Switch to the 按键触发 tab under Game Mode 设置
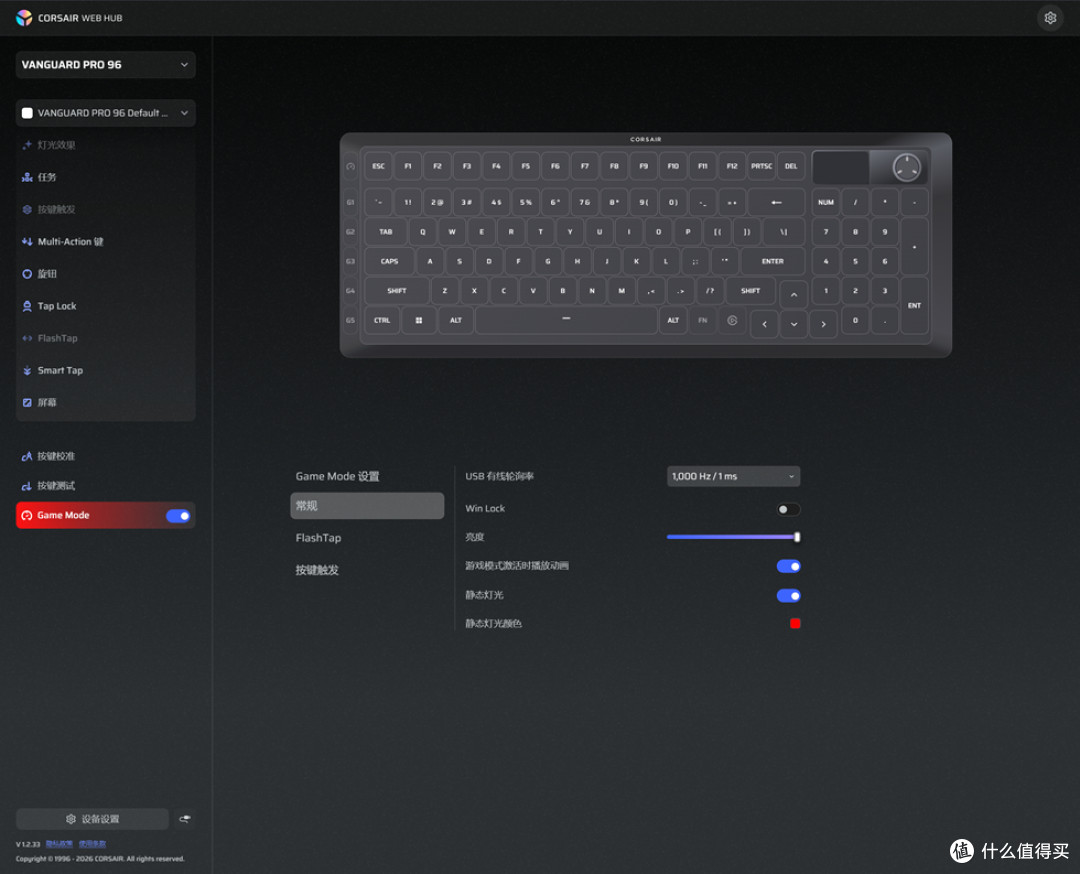The width and height of the screenshot is (1080, 874). pyautogui.click(x=317, y=570)
